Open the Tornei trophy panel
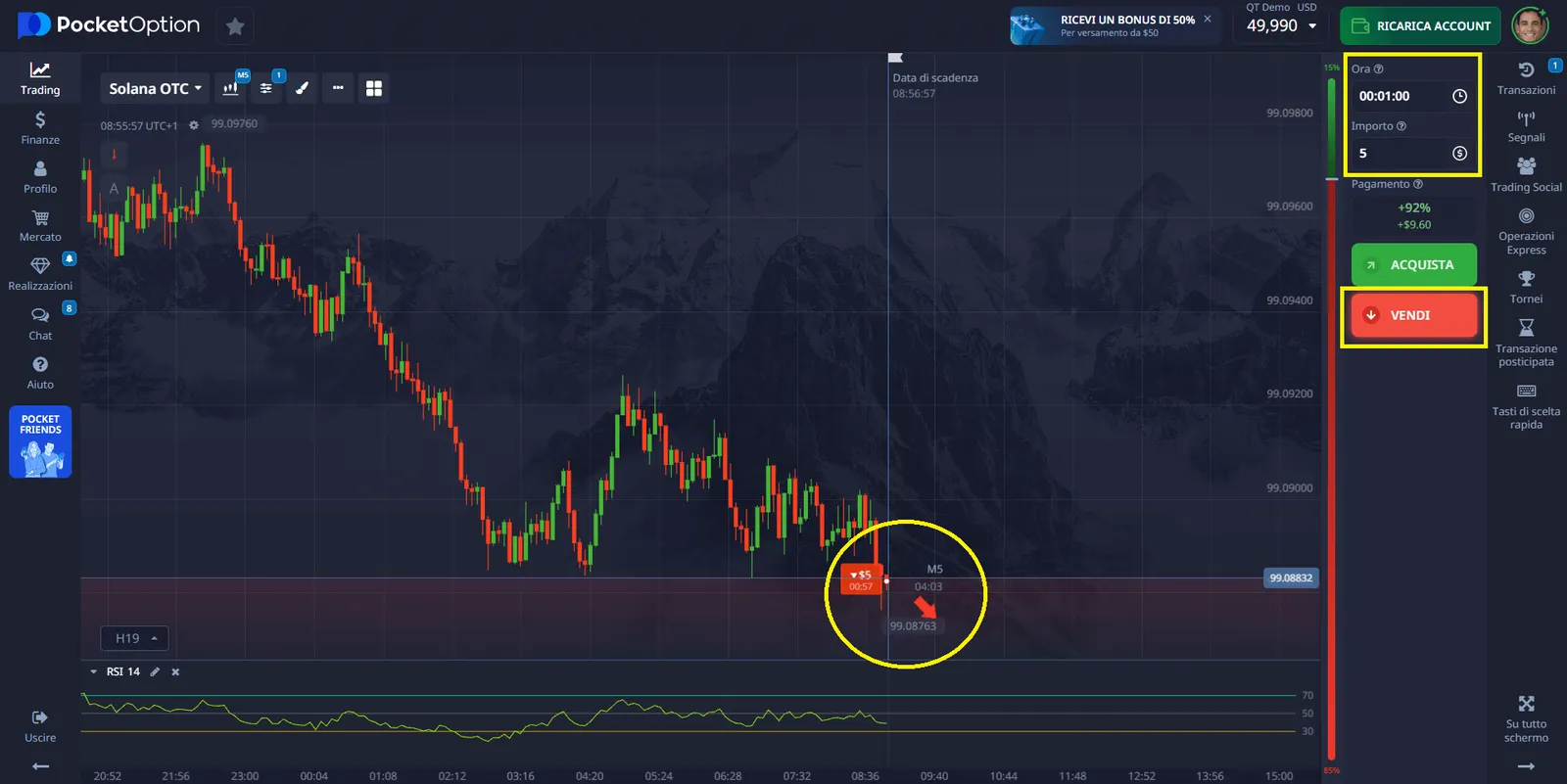The height and width of the screenshot is (784, 1567). [x=1525, y=287]
